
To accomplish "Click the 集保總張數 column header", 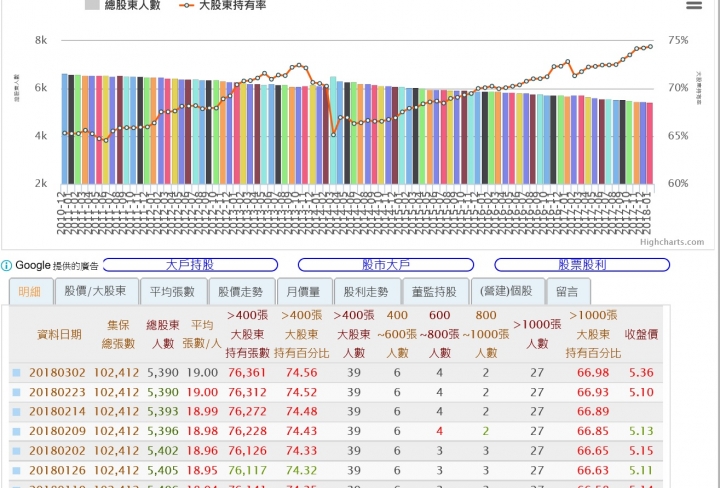I will coord(118,335).
